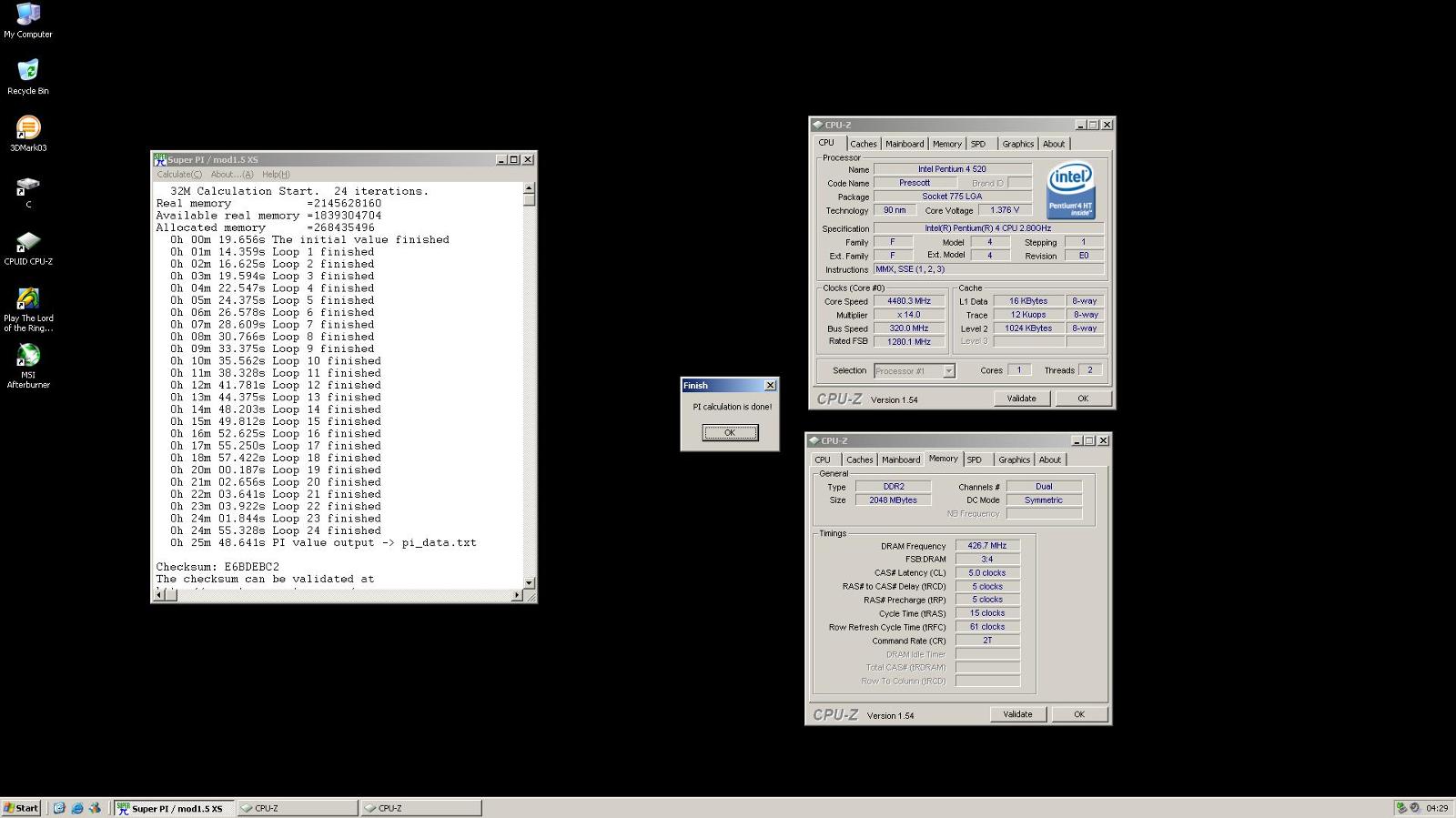Select SPD tab in lower CPU-Z
This screenshot has height=818, width=1456.
coord(975,459)
